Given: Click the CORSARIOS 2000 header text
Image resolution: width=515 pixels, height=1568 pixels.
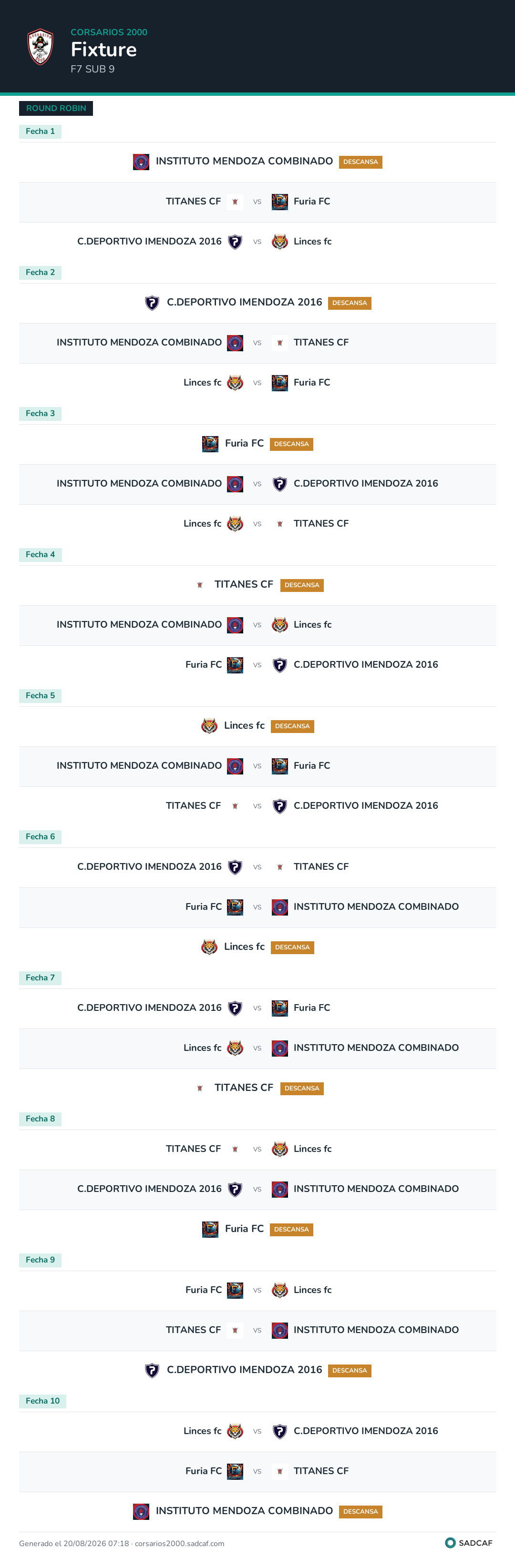Looking at the screenshot, I should tap(109, 32).
